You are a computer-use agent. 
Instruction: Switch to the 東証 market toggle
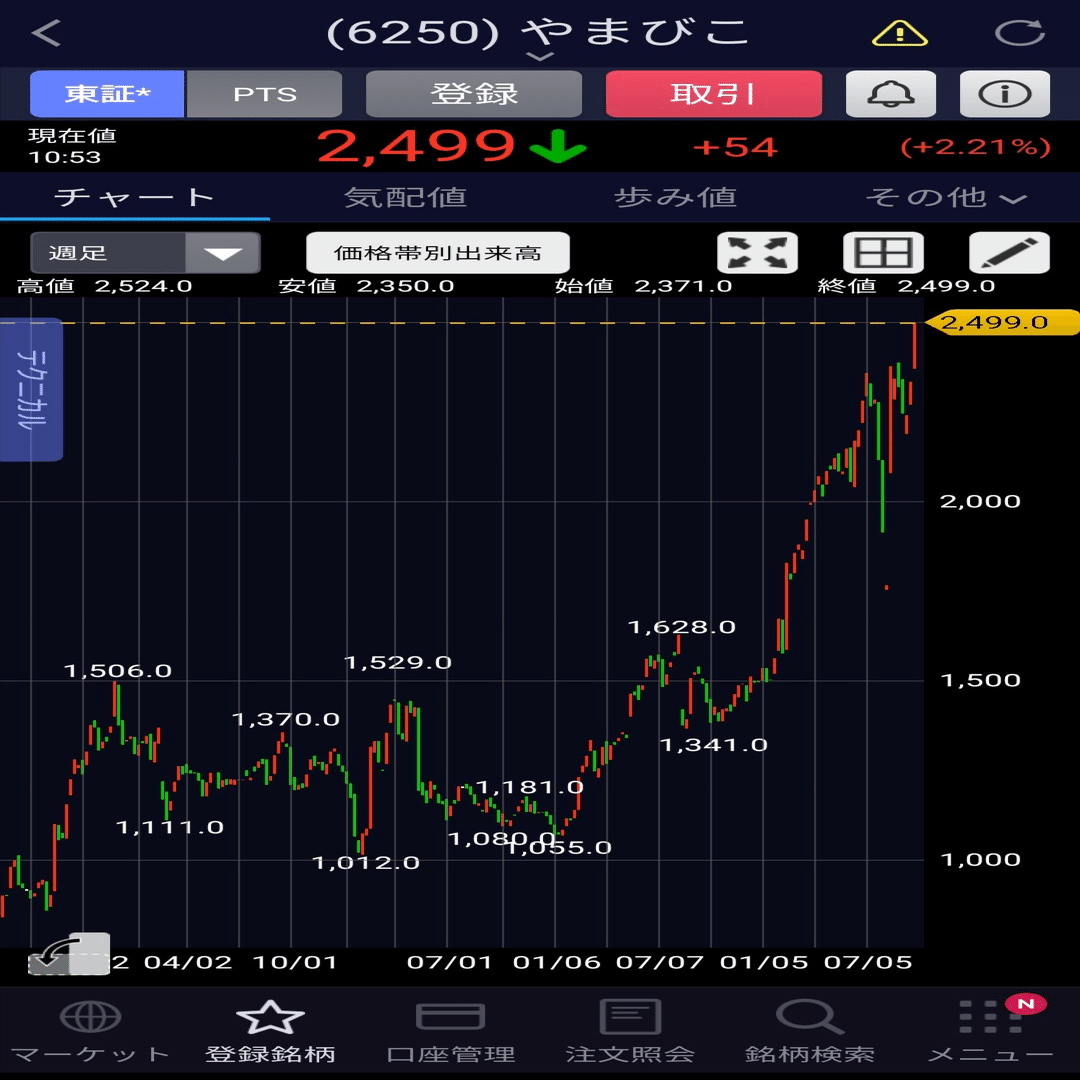click(x=107, y=94)
